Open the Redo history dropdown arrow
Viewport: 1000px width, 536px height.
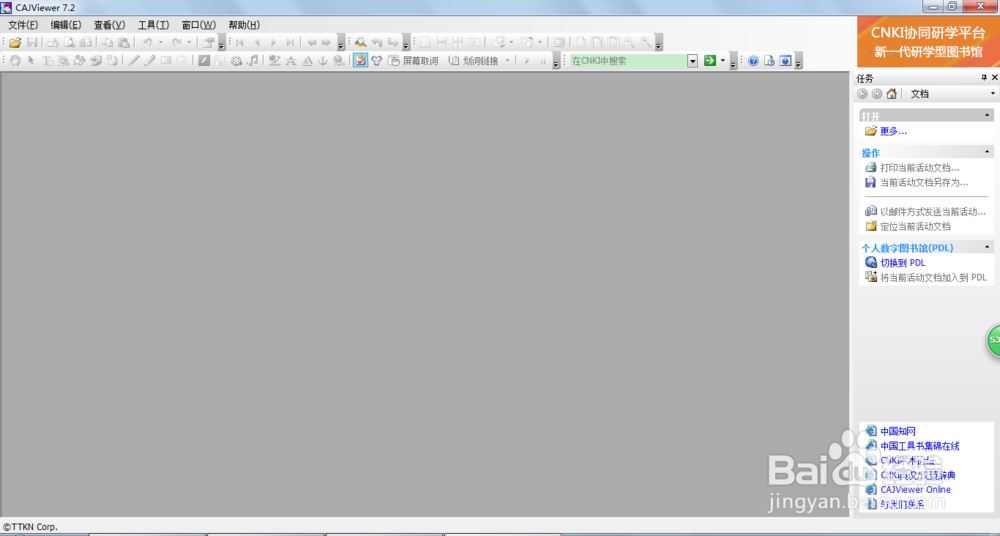189,43
